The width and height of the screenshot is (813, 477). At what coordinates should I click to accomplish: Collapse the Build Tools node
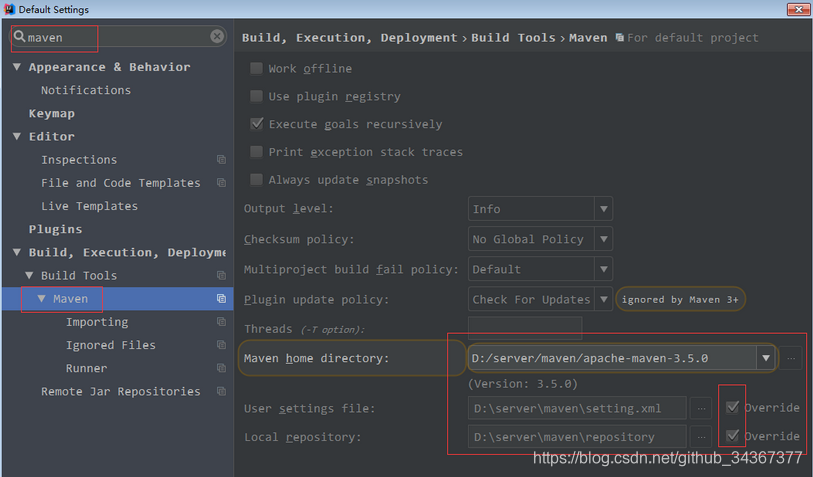(x=30, y=275)
